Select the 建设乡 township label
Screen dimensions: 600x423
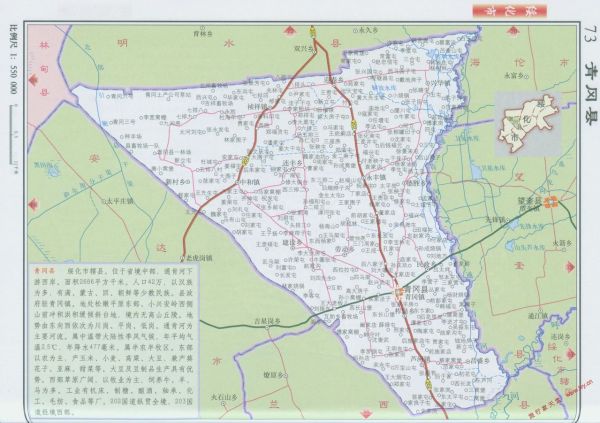click(x=292, y=243)
